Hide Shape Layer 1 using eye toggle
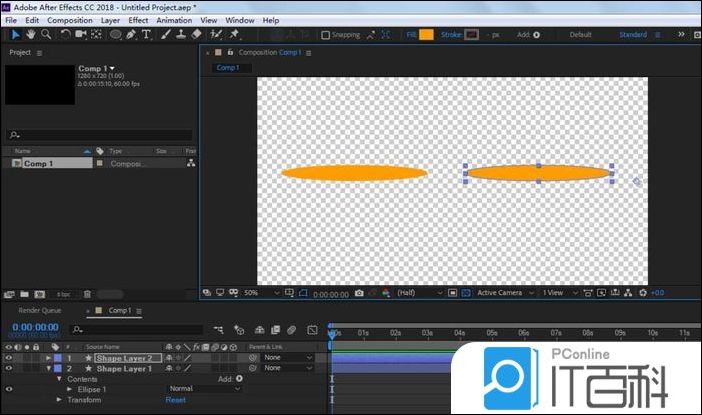Image resolution: width=702 pixels, height=415 pixels. tap(9, 368)
